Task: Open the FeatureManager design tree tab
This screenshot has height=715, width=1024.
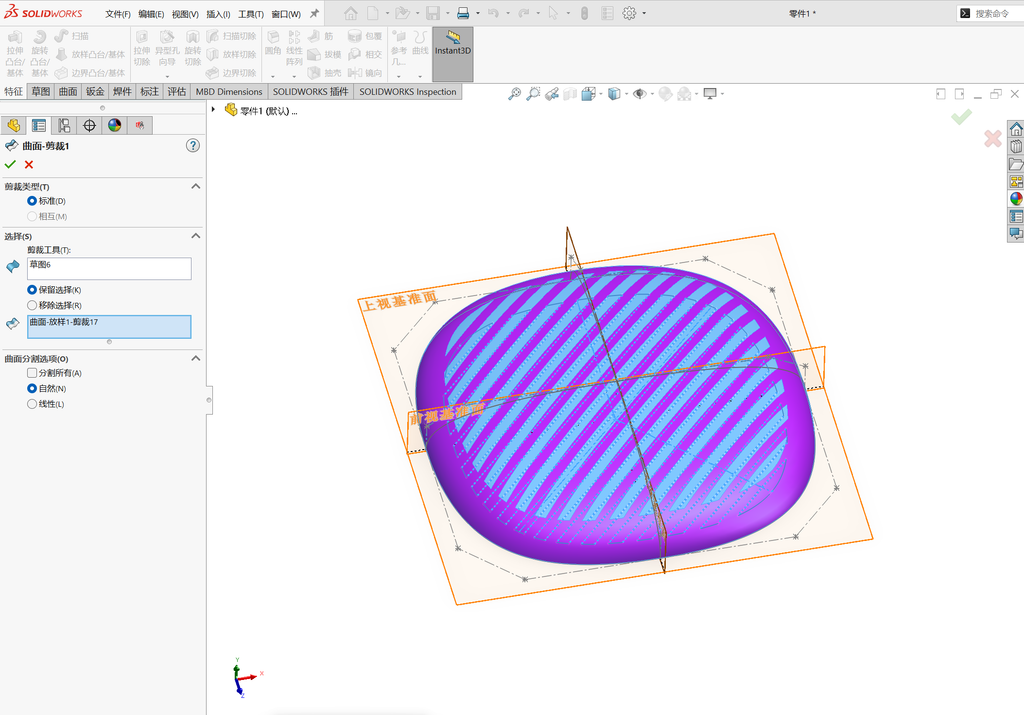Action: 14,125
